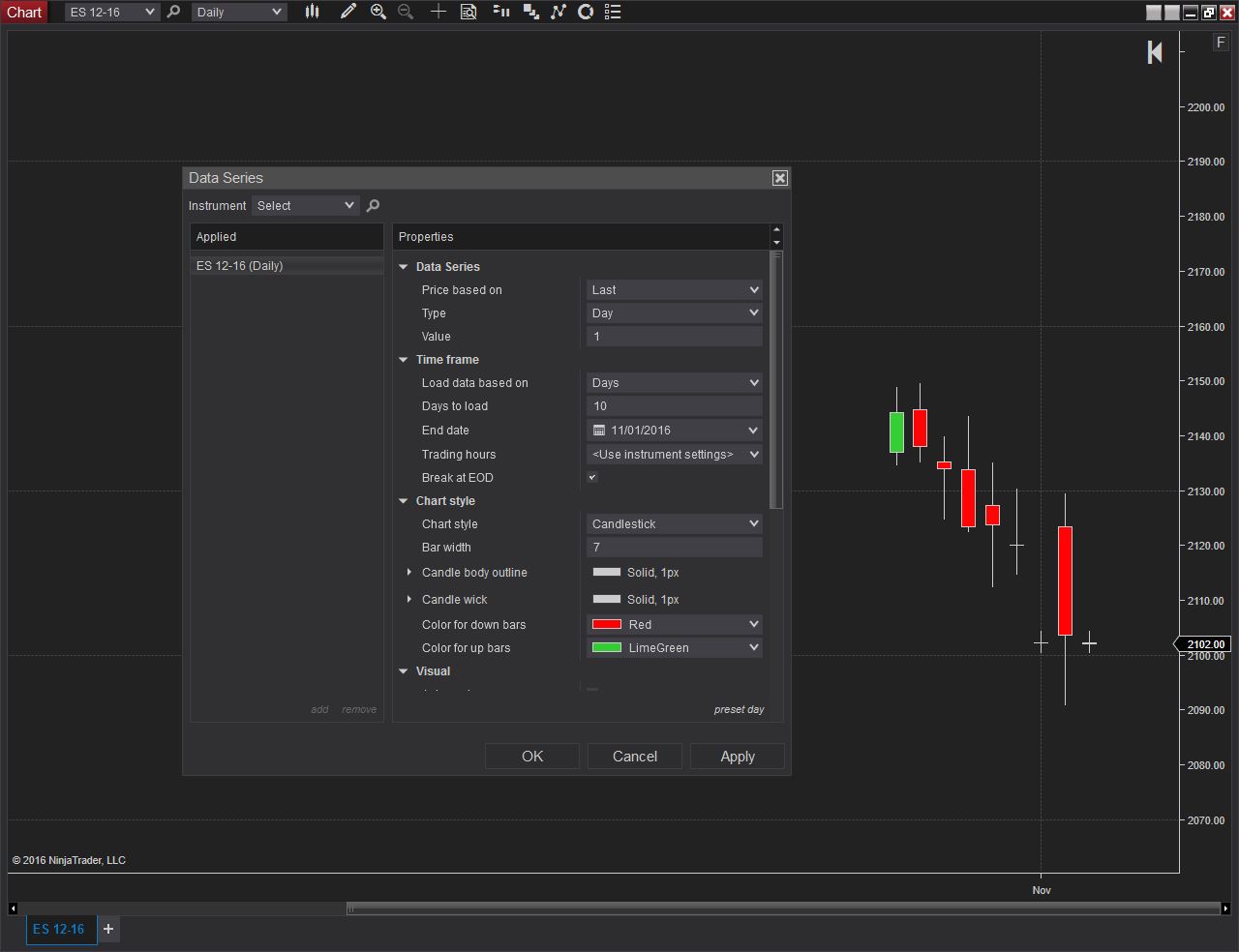
Task: Open the Price based on dropdown
Action: [675, 290]
